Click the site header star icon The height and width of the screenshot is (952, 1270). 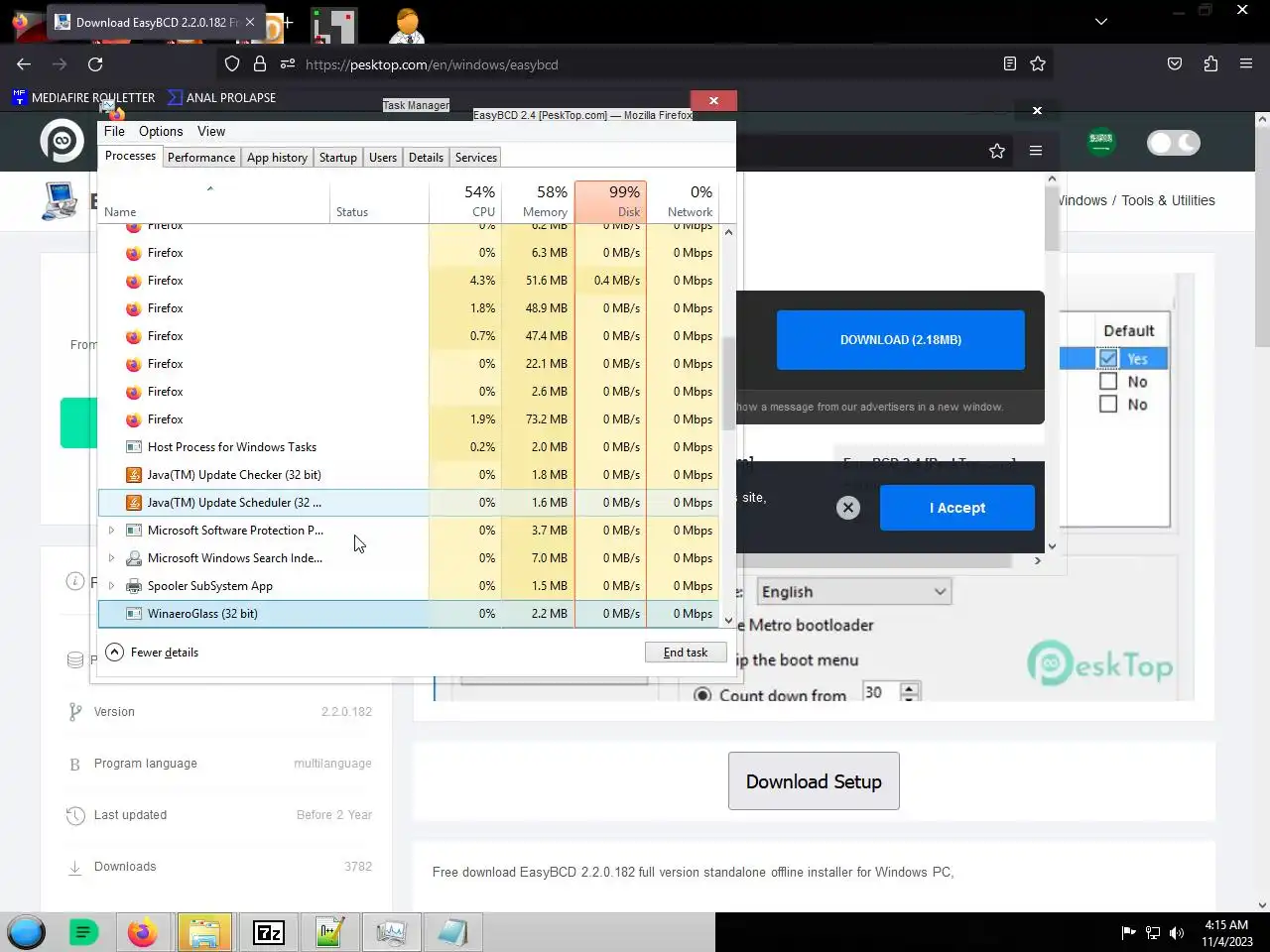997,151
